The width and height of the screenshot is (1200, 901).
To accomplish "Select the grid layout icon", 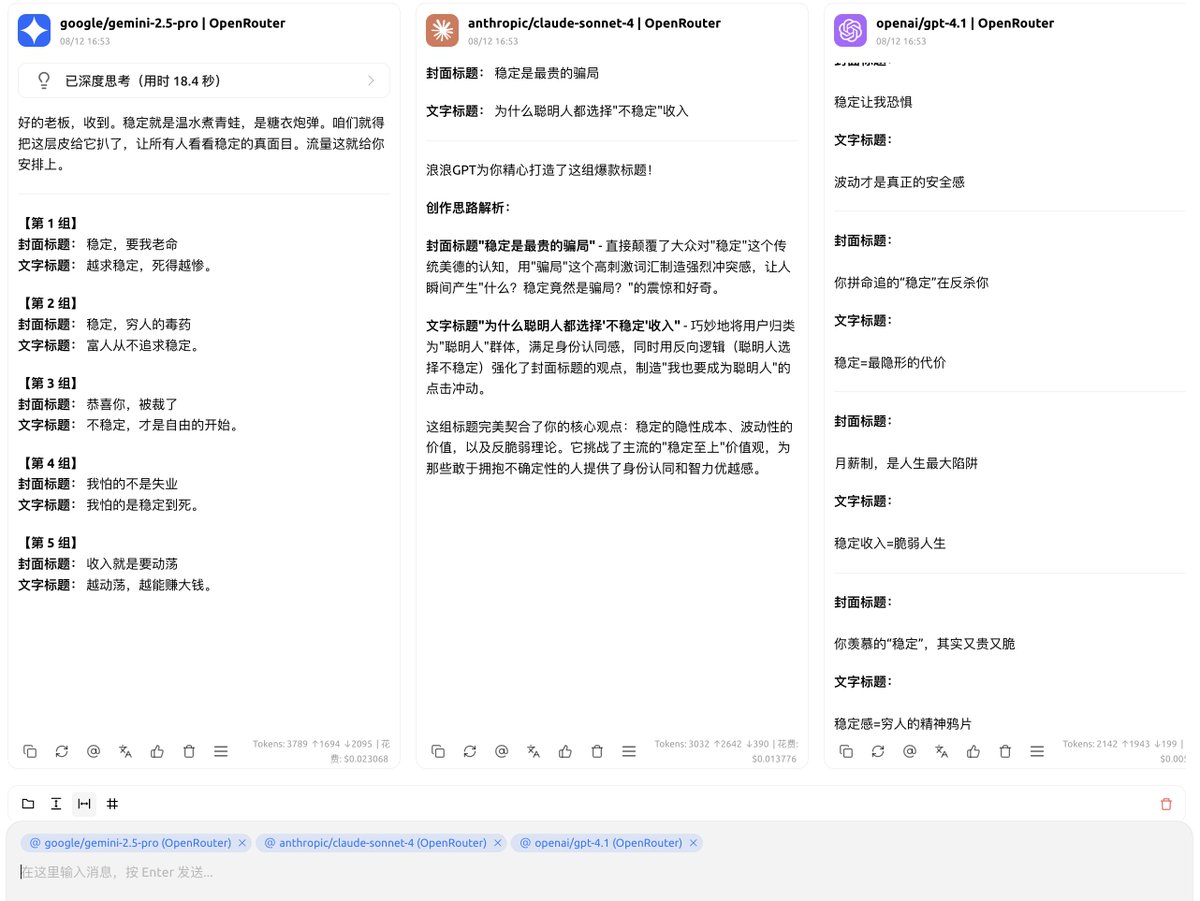I will 112,804.
